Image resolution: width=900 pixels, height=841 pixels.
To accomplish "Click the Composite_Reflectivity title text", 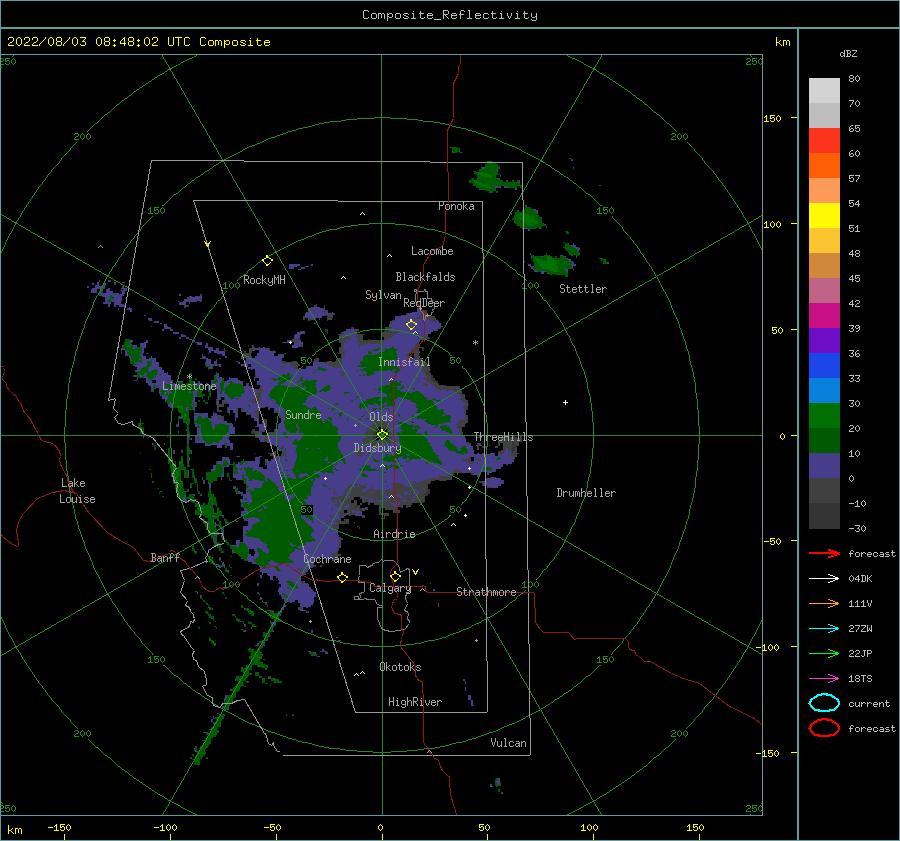I will 449,15.
